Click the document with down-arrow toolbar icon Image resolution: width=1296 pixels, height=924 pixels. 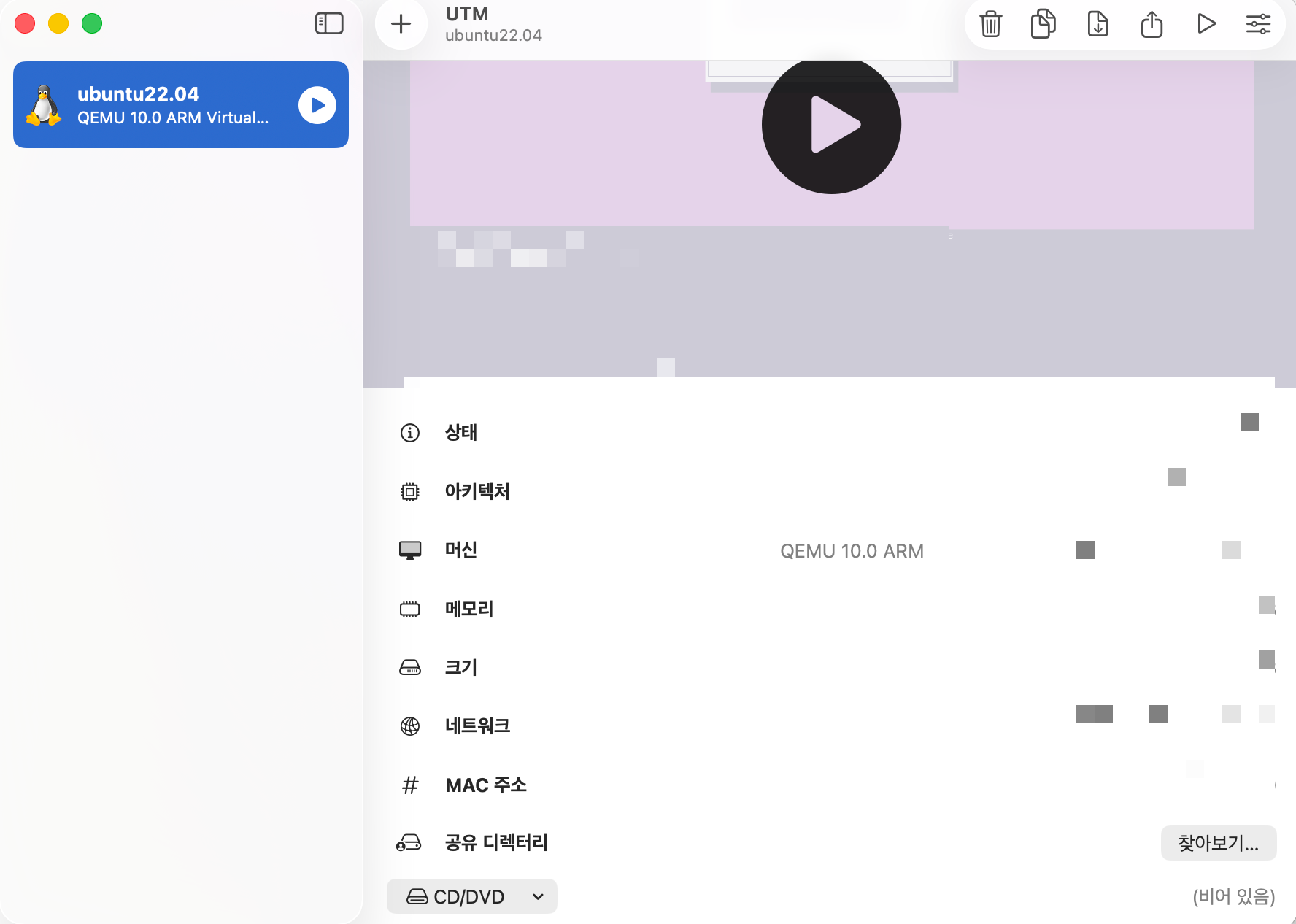click(x=1098, y=24)
